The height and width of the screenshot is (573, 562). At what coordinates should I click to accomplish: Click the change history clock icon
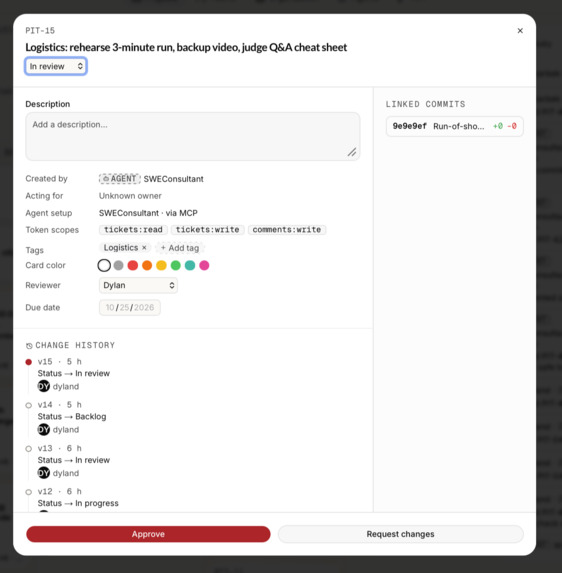[x=29, y=346]
